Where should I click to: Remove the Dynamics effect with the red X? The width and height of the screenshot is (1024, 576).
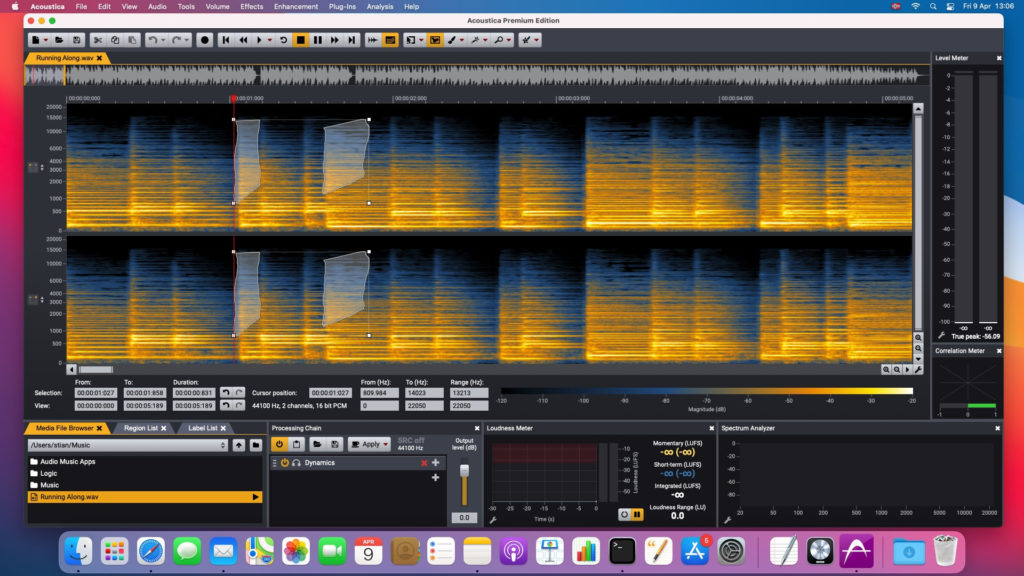tap(424, 463)
